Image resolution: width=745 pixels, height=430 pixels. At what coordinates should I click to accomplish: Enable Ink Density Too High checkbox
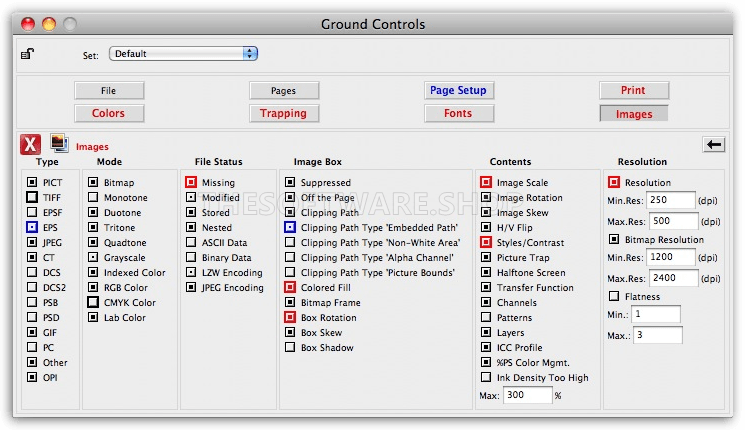click(x=486, y=377)
